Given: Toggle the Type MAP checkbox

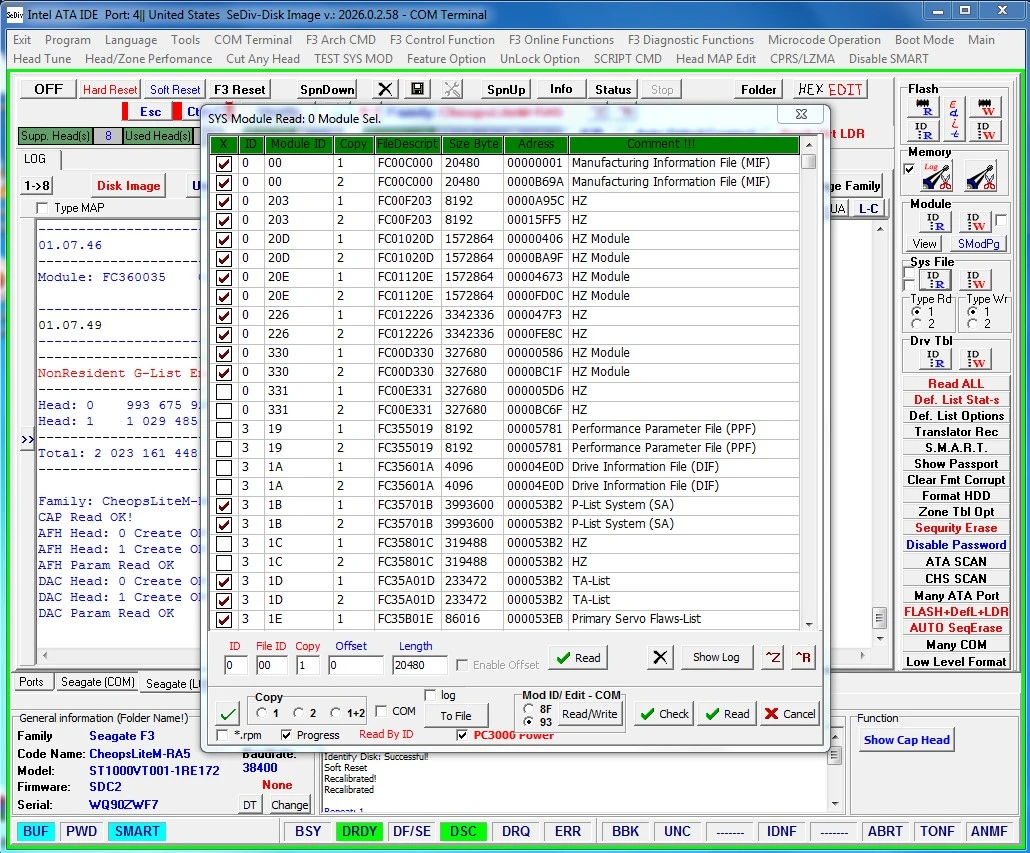Looking at the screenshot, I should (x=43, y=208).
